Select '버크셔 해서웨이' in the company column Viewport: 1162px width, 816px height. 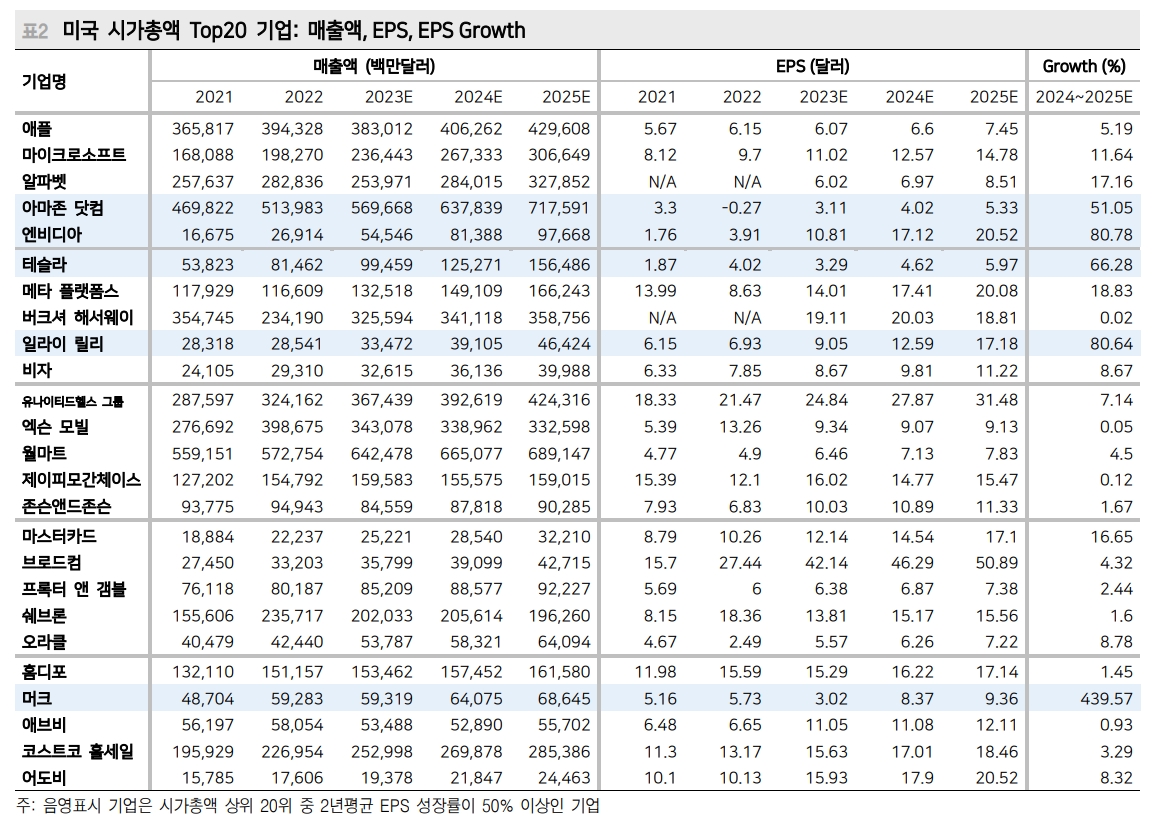(78, 318)
